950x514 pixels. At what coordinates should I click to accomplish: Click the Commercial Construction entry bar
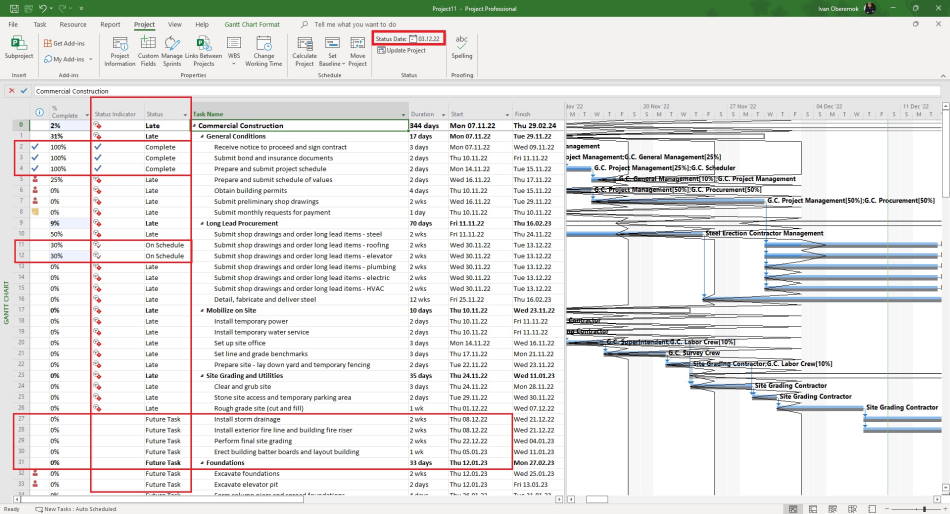point(485,91)
